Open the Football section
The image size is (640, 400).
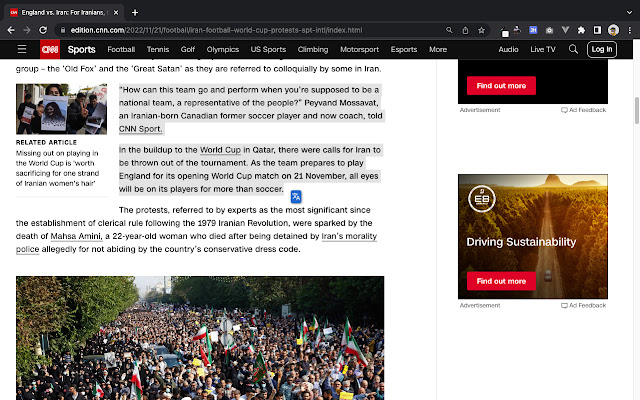click(121, 49)
